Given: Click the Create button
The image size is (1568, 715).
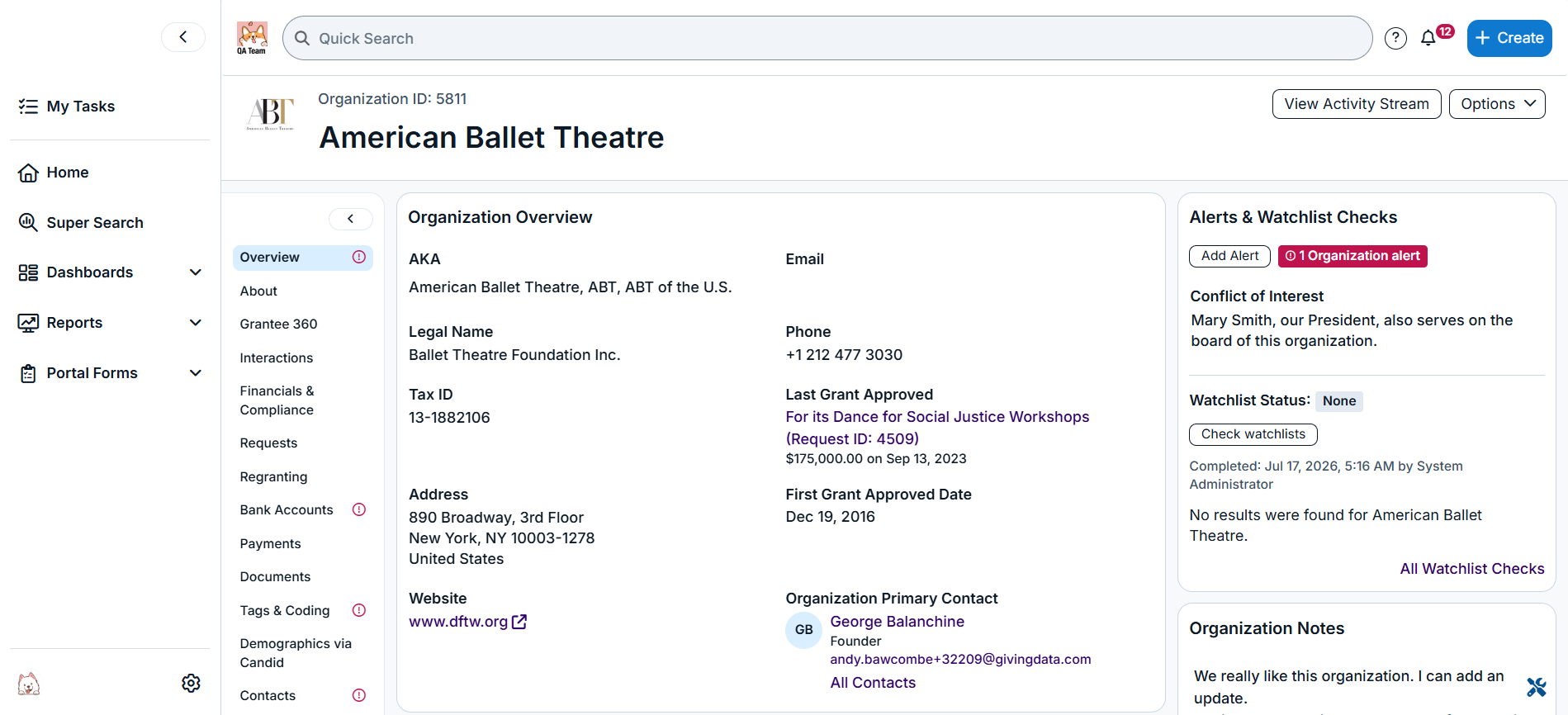Looking at the screenshot, I should 1509,38.
